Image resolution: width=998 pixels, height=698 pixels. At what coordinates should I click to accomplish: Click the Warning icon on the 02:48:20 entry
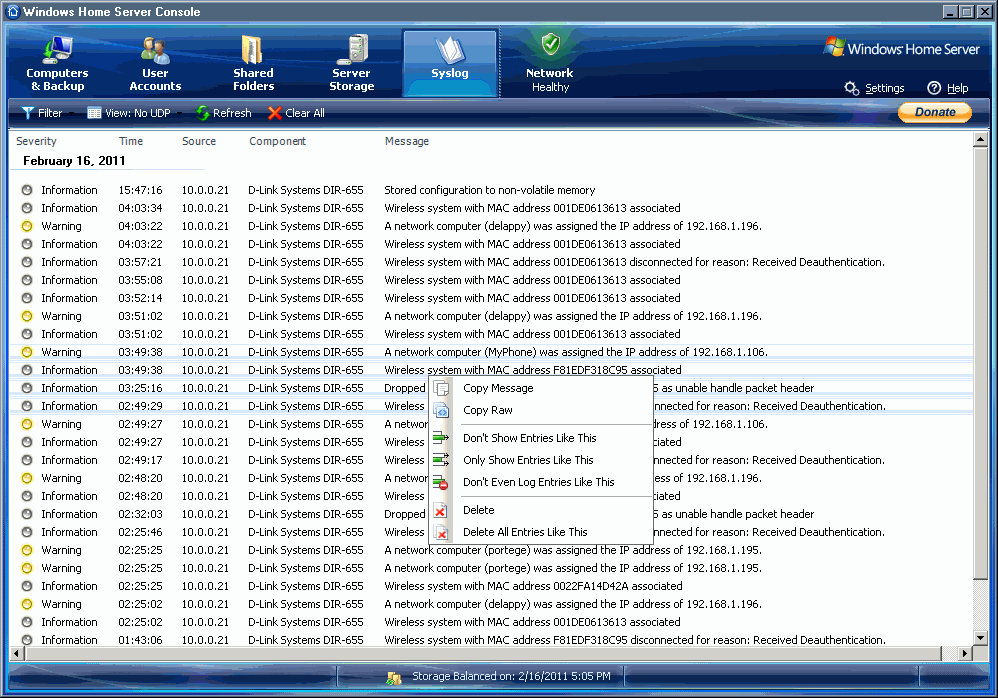pyautogui.click(x=27, y=478)
